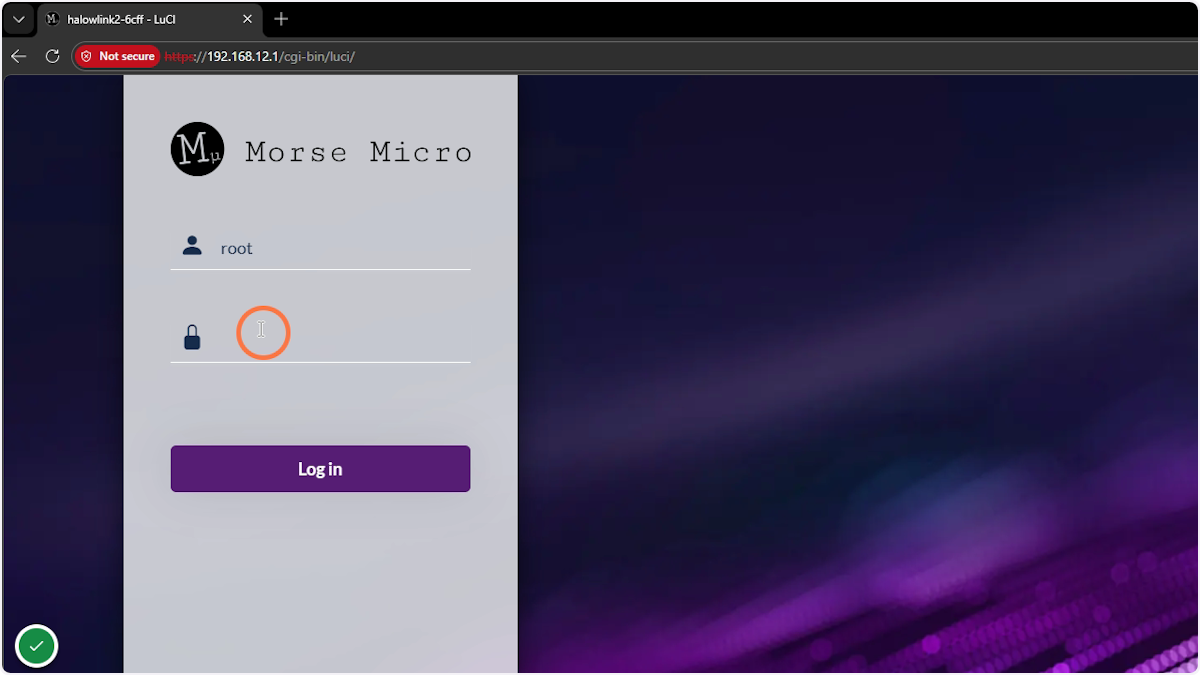Open the tab search dropdown arrow
This screenshot has width=1200, height=675.
[18, 18]
